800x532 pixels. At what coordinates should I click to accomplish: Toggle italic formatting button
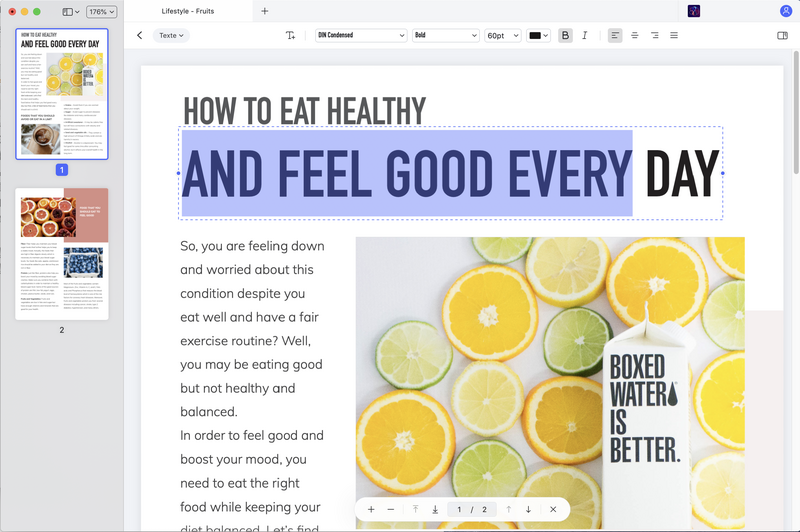585,35
